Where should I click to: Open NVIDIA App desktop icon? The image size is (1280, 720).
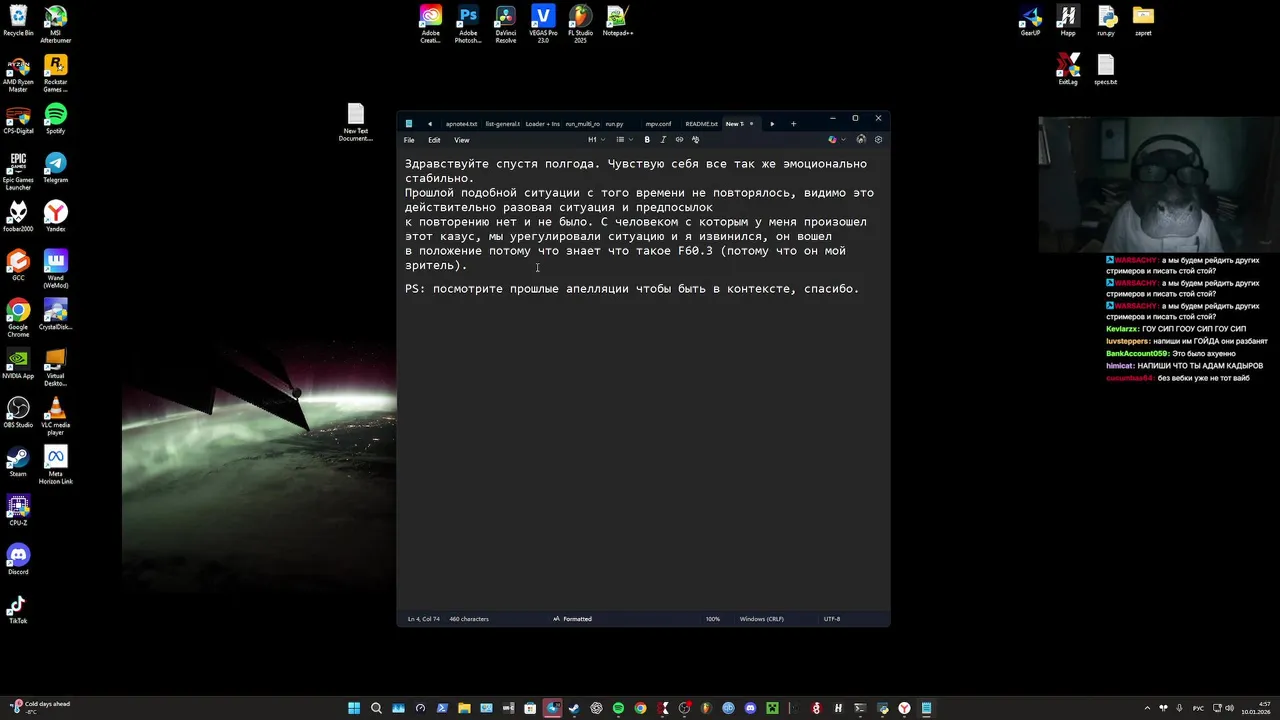pyautogui.click(x=18, y=364)
